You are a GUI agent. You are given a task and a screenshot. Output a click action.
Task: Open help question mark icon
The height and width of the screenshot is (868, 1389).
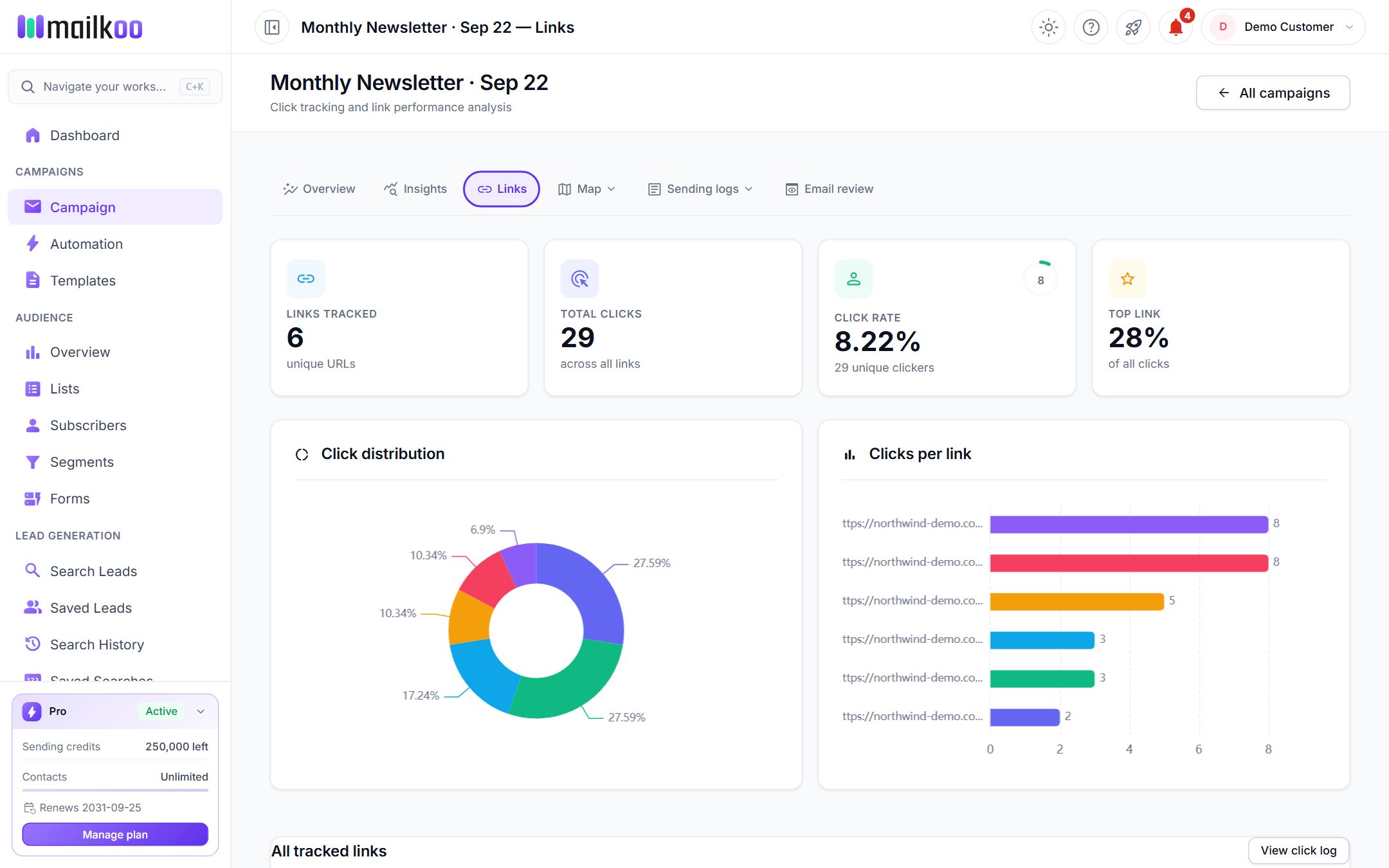[1091, 27]
